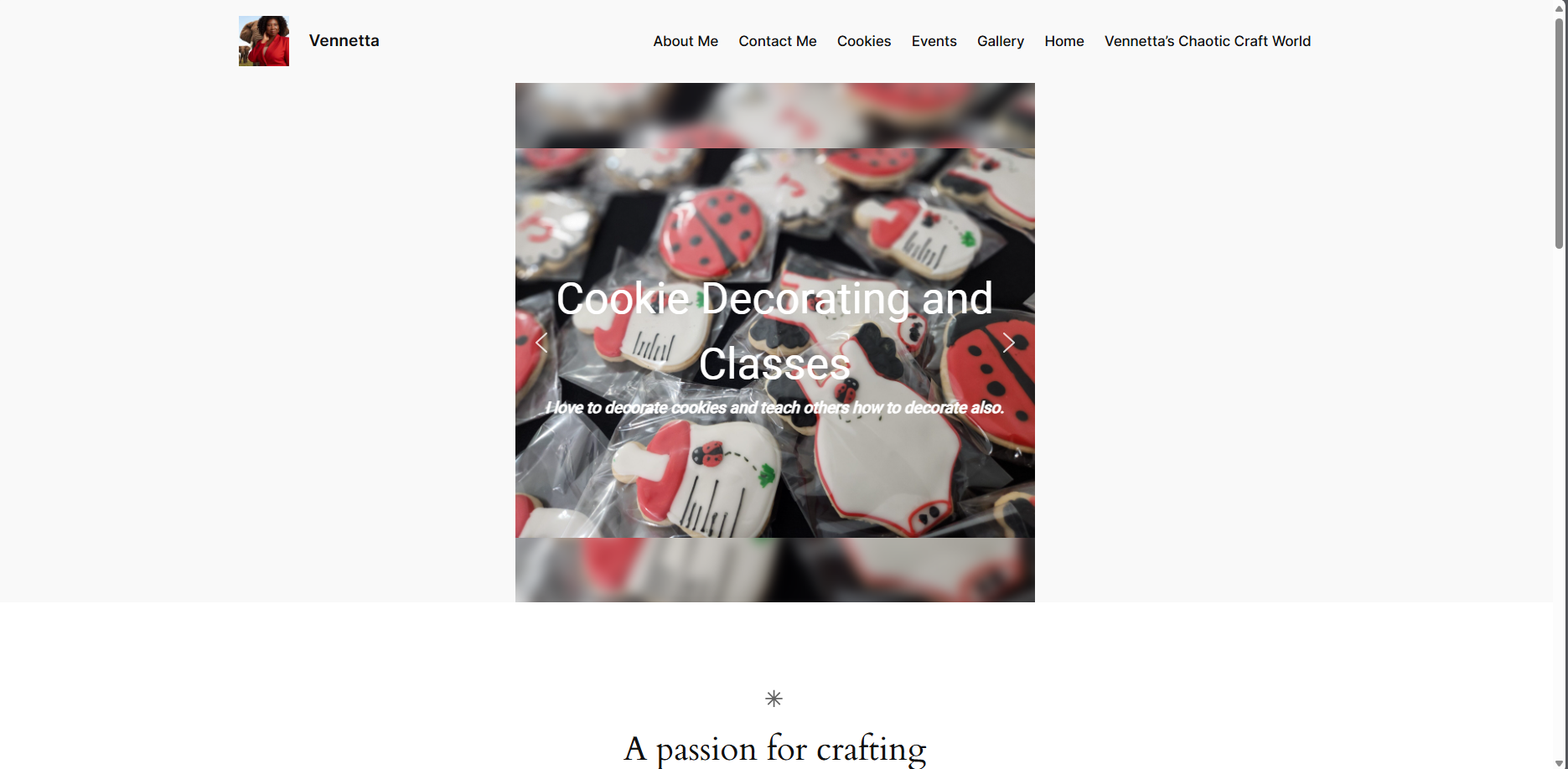Open the About Me page

686,41
